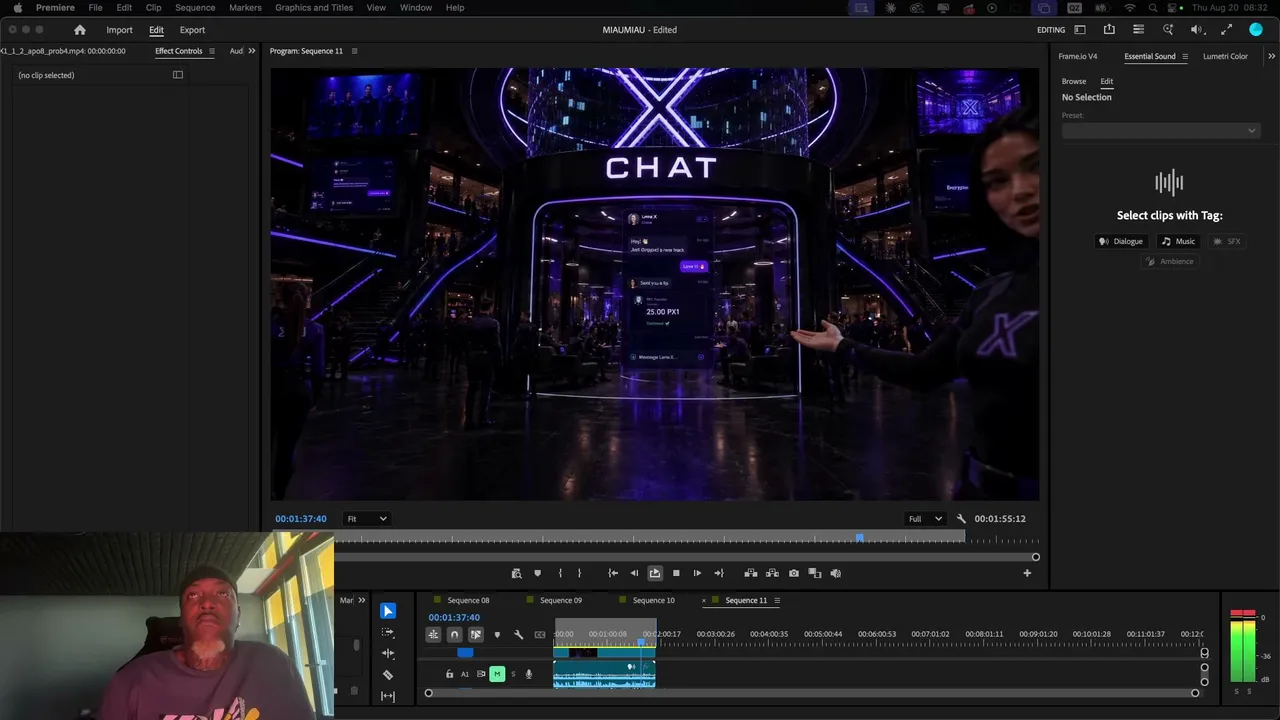Open the Markers menu
Screen dimensions: 1280x720
(x=245, y=8)
